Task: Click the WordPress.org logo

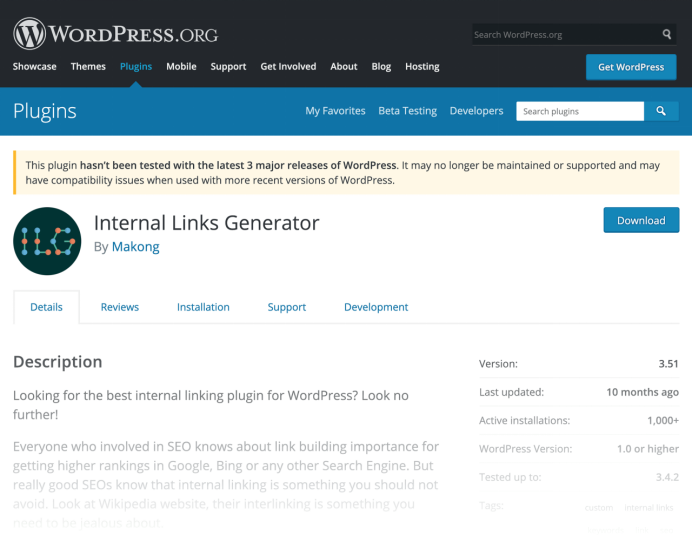Action: (115, 34)
